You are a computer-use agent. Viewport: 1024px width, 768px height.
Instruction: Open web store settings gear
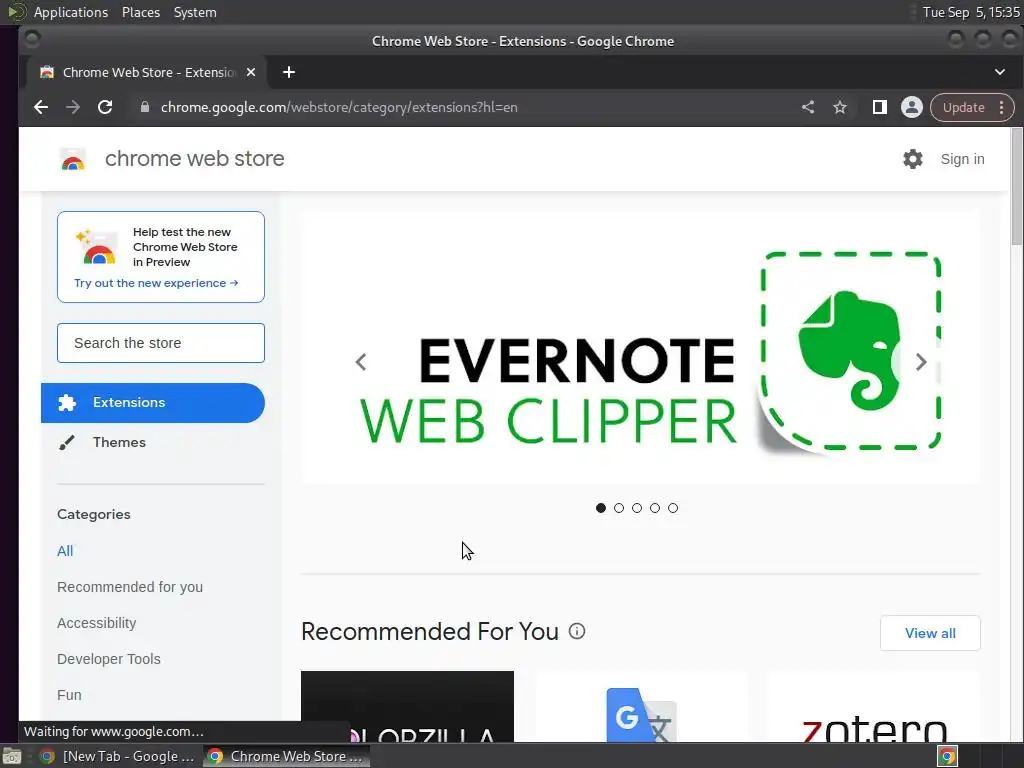(x=913, y=159)
